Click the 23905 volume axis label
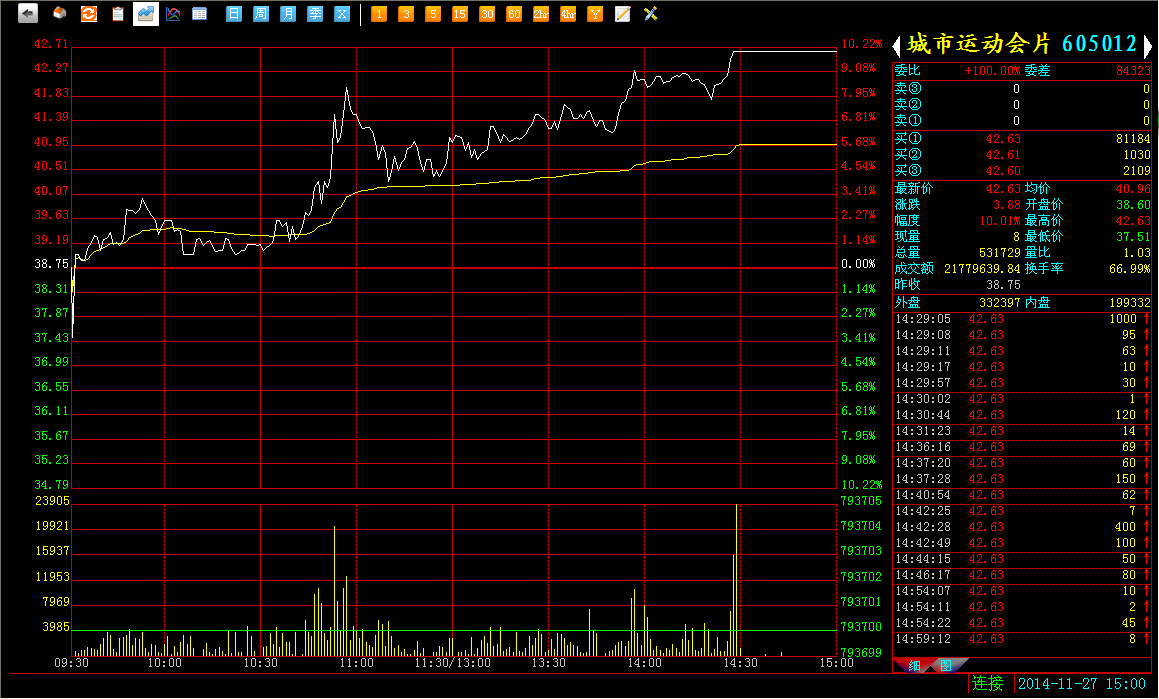 pos(52,501)
